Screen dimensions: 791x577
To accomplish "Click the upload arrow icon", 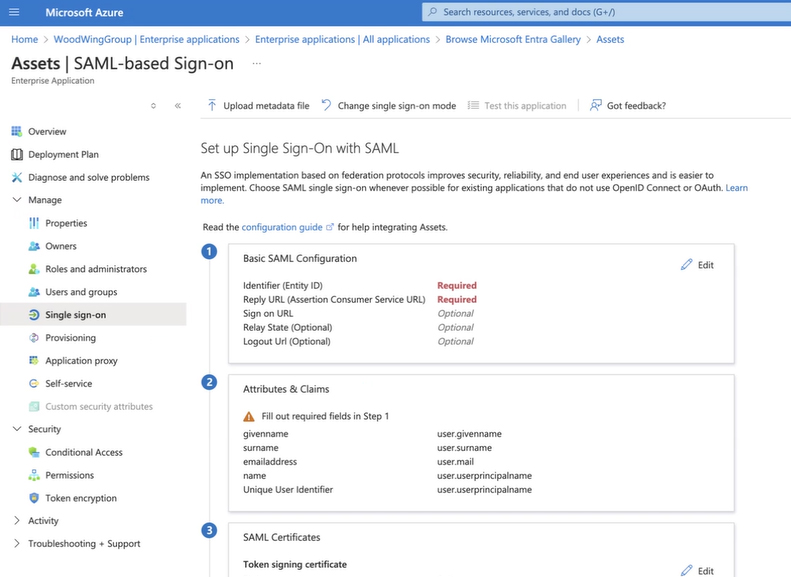I will pos(212,105).
